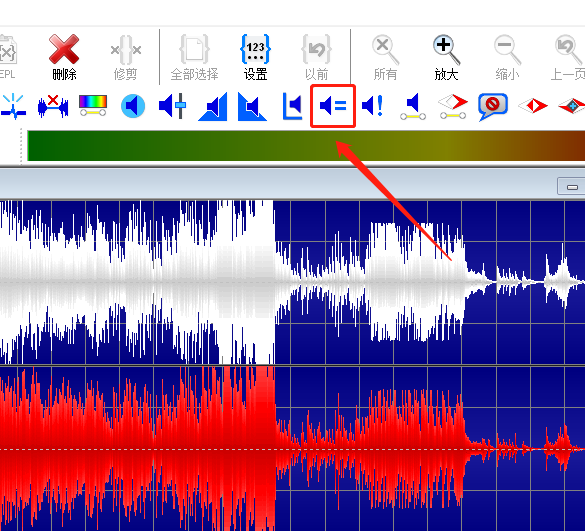Image resolution: width=585 pixels, height=531 pixels.
Task: Open the Settings (设置) 123 icon
Action: [256, 57]
